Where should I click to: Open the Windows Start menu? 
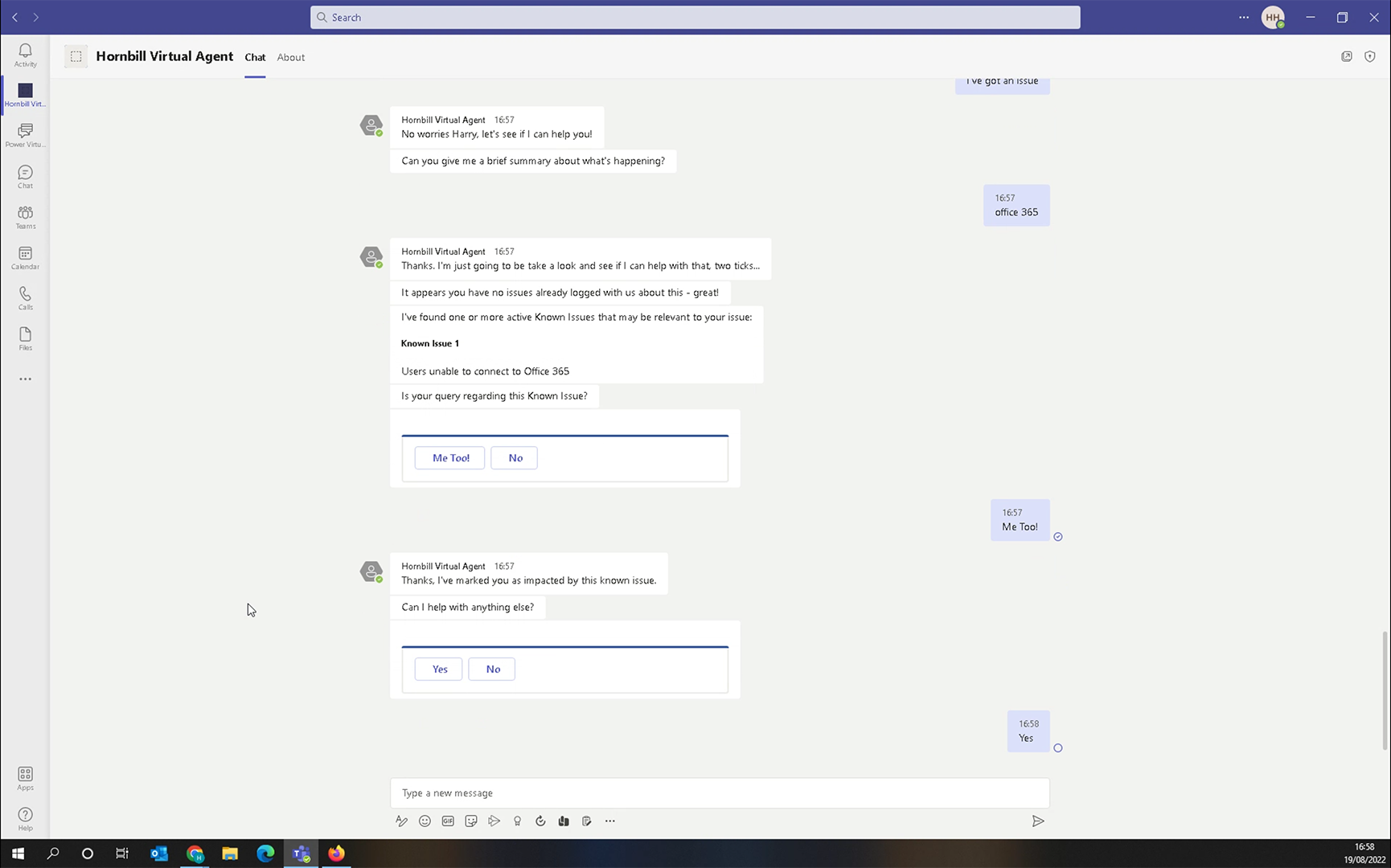[x=18, y=854]
